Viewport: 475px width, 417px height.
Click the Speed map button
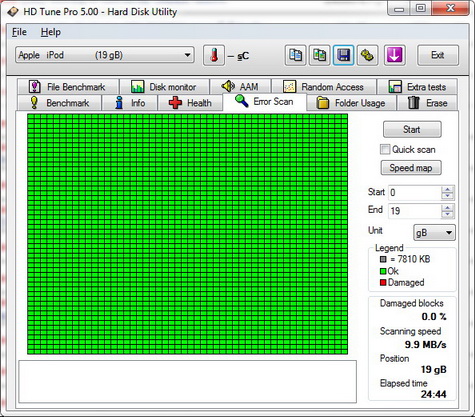tap(411, 168)
